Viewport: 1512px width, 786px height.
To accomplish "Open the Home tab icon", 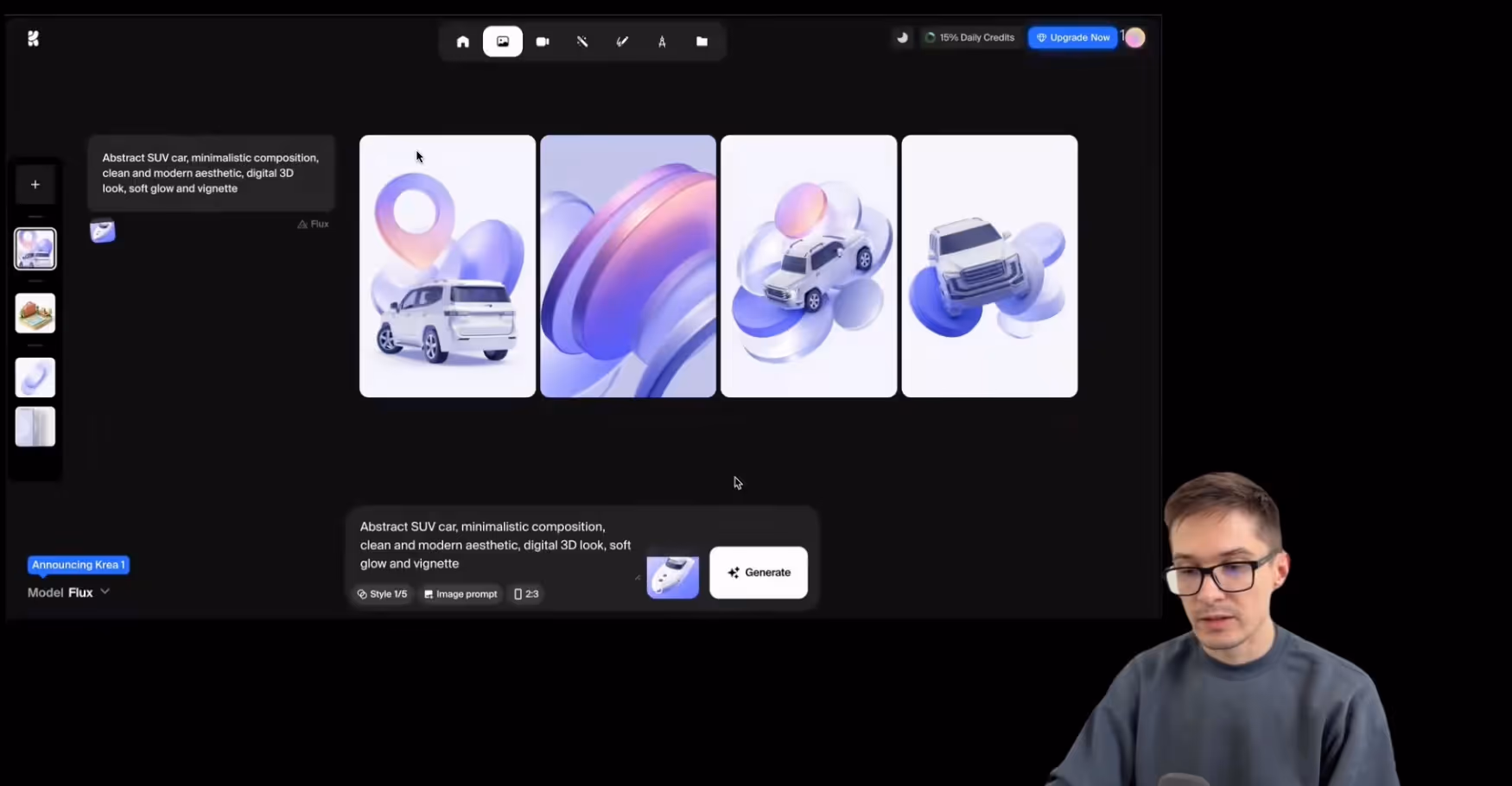I will pos(462,41).
